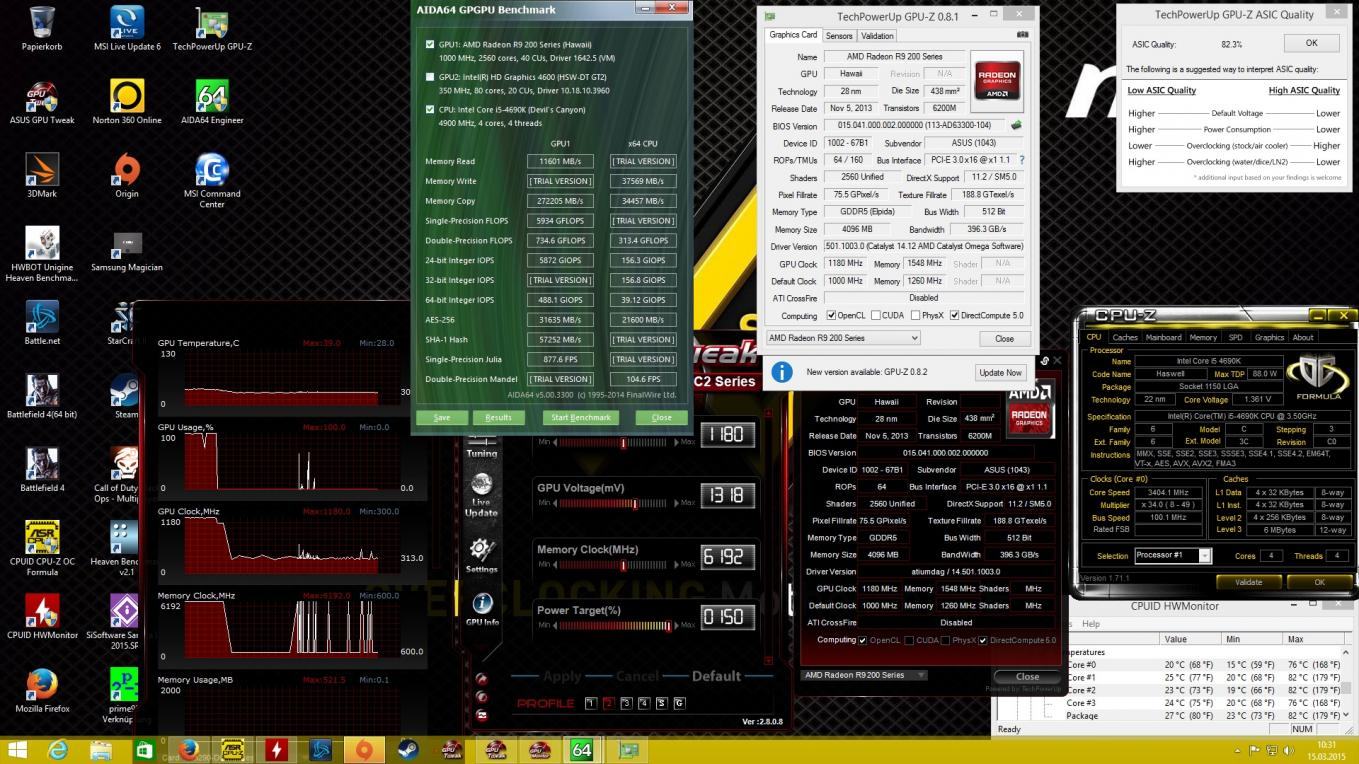
Task: Click the GPU Voltage value field 1318
Action: pyautogui.click(x=726, y=496)
